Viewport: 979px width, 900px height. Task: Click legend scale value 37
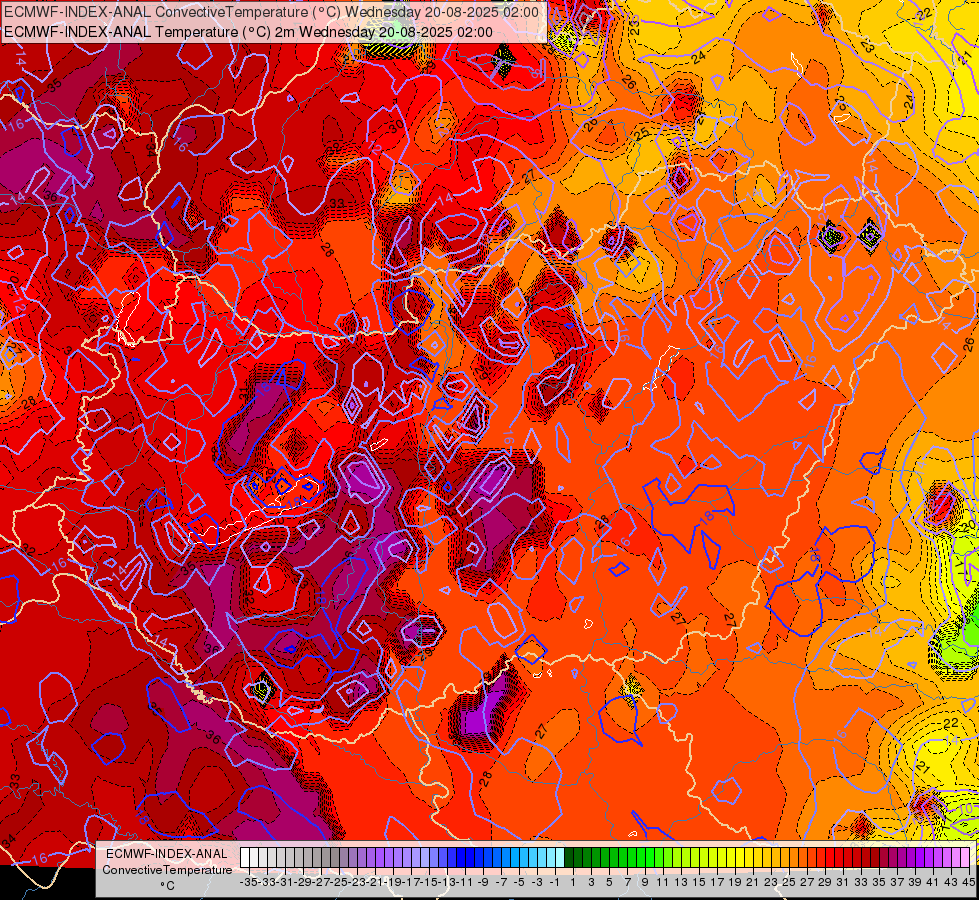tap(897, 882)
